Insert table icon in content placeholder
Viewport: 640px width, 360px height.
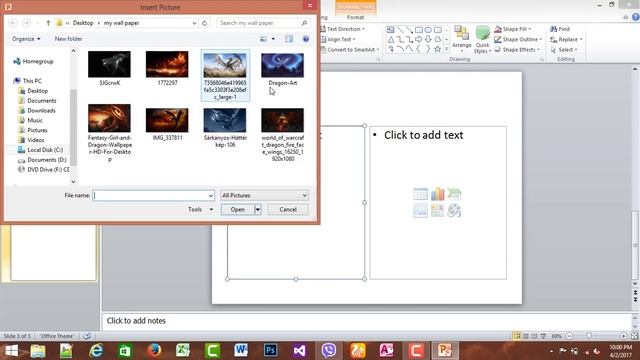[x=420, y=194]
